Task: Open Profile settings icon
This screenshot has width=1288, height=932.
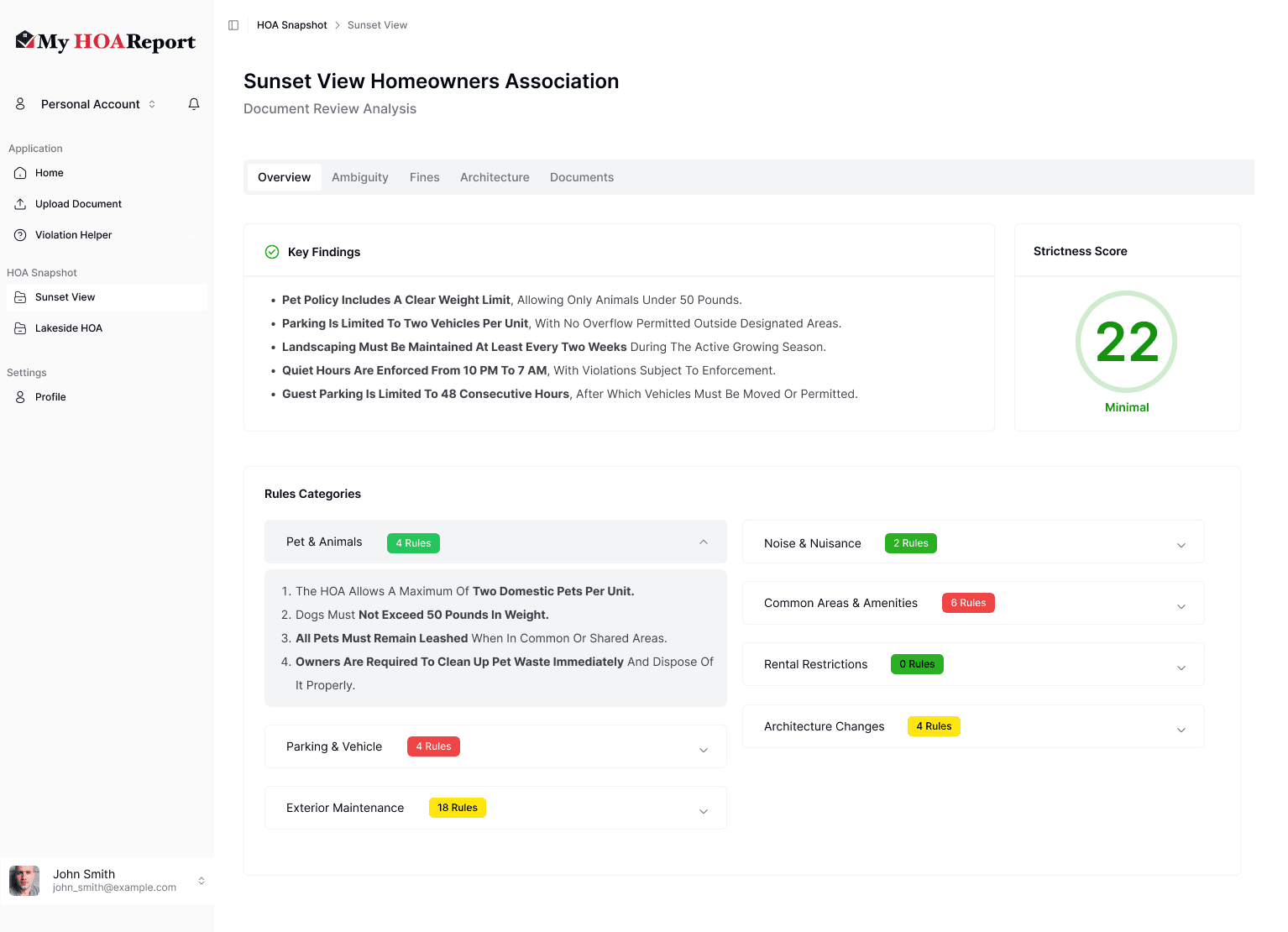Action: pos(20,397)
